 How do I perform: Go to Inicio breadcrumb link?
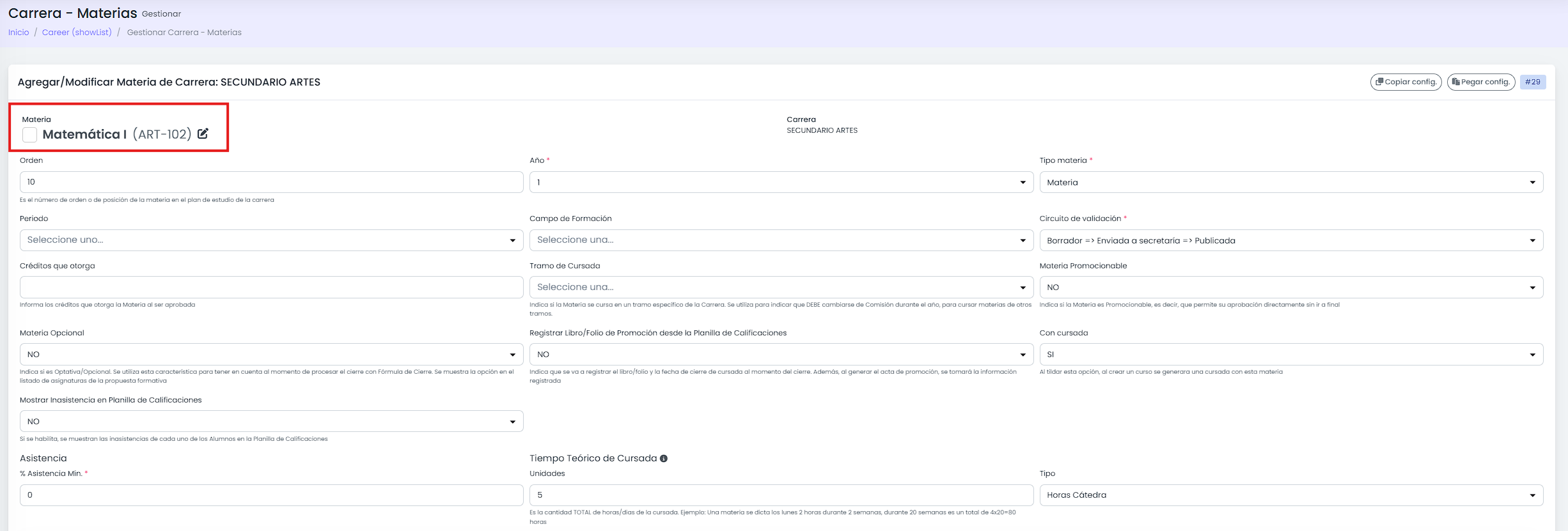click(19, 33)
